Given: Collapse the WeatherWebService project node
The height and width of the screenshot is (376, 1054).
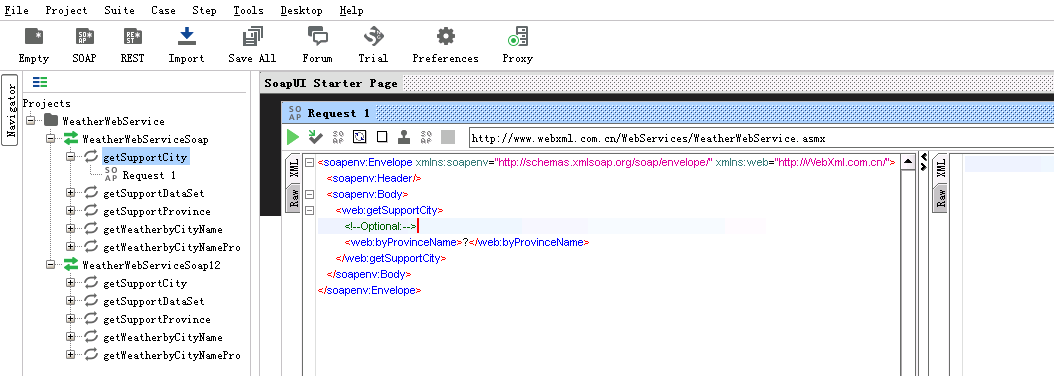Looking at the screenshot, I should tap(30, 121).
